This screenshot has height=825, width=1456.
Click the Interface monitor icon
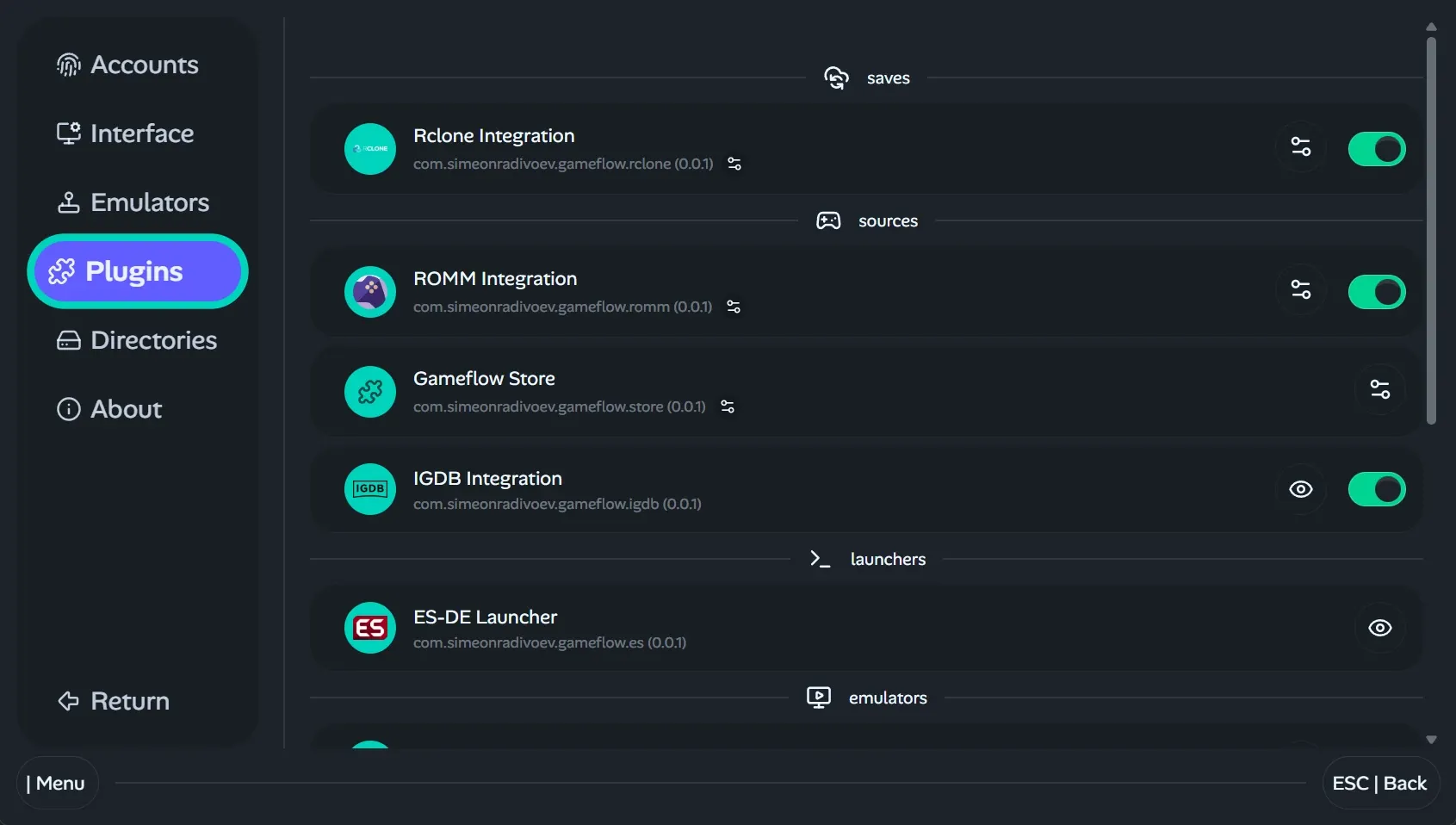coord(68,133)
